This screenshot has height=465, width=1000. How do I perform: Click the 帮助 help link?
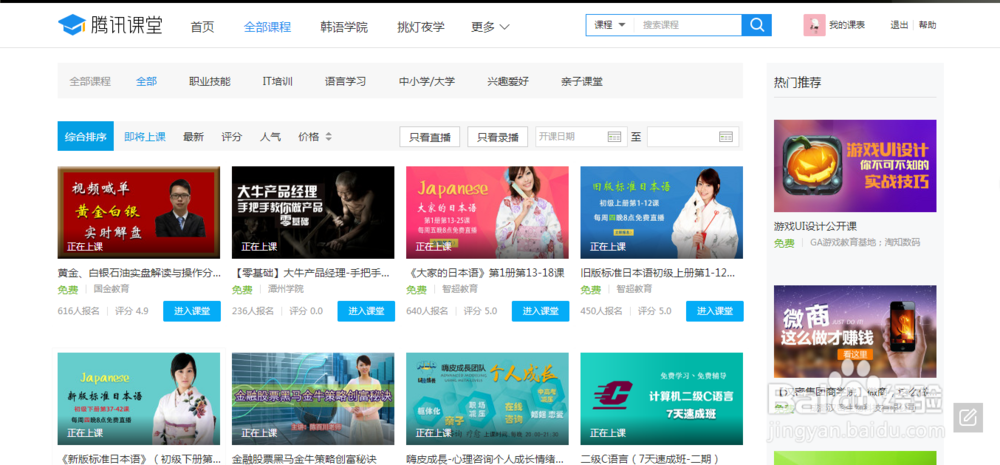click(x=927, y=25)
